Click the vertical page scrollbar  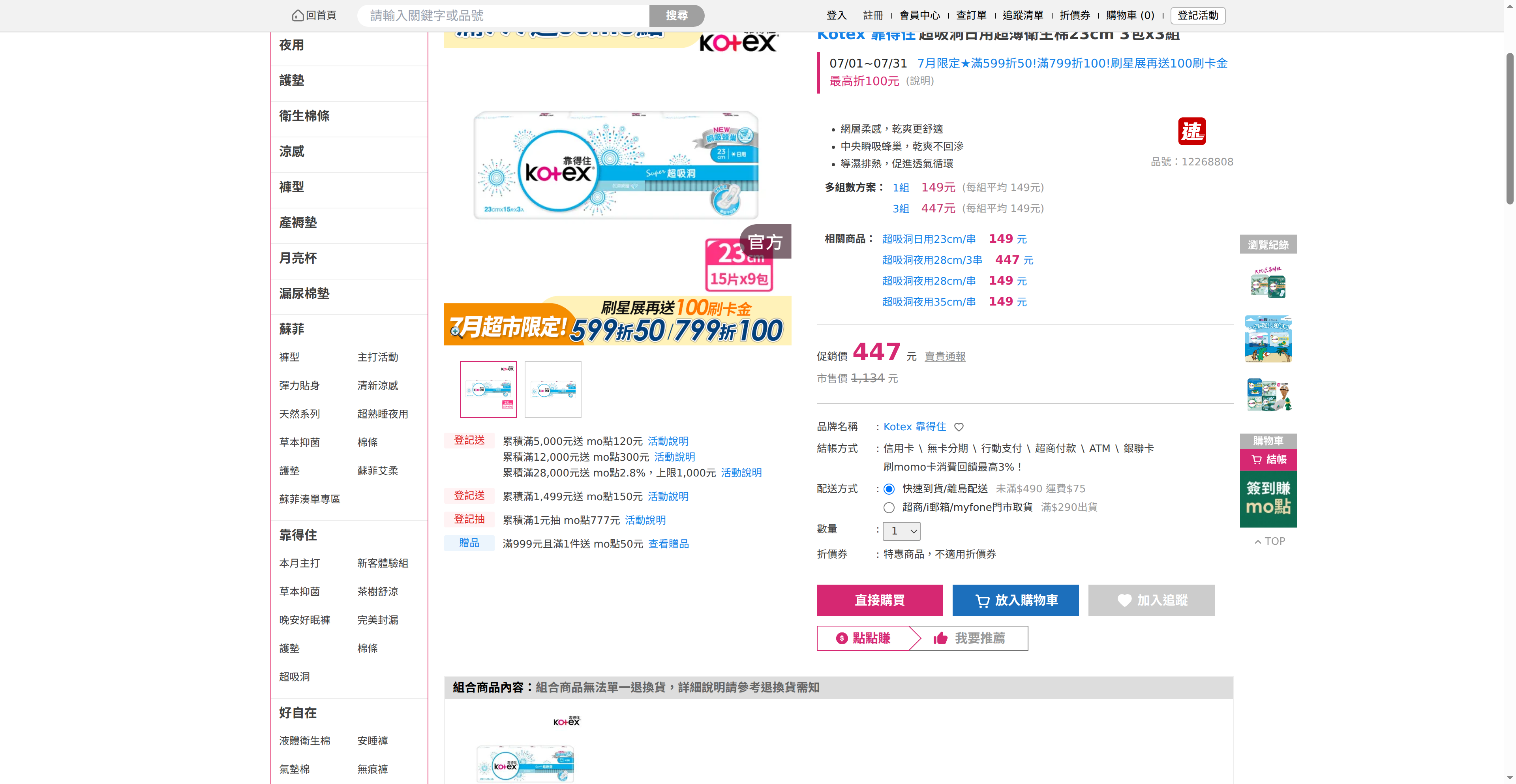coord(1510,128)
